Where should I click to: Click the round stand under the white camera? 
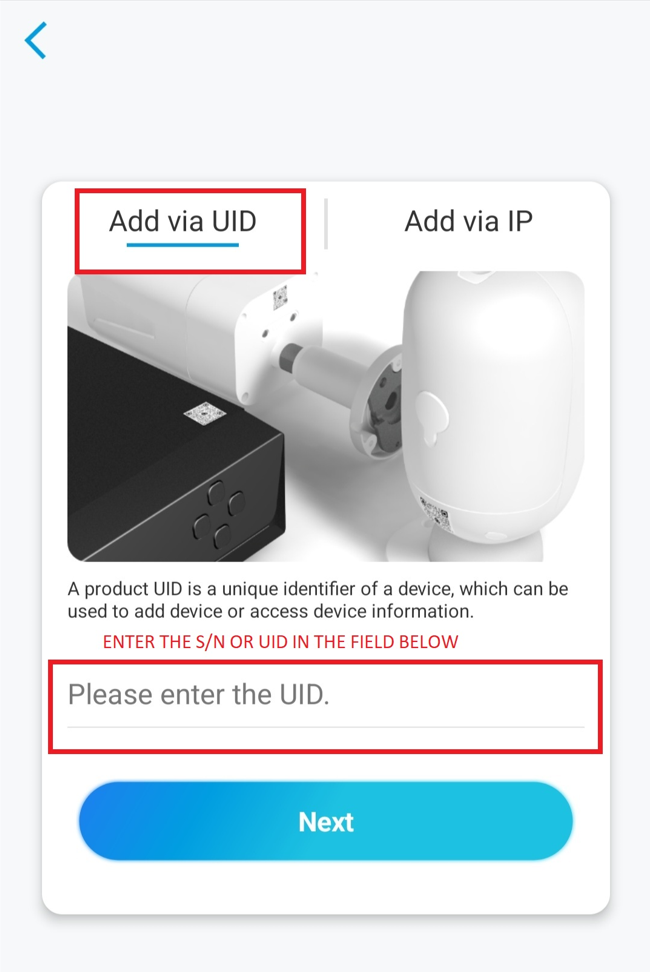pos(463,544)
